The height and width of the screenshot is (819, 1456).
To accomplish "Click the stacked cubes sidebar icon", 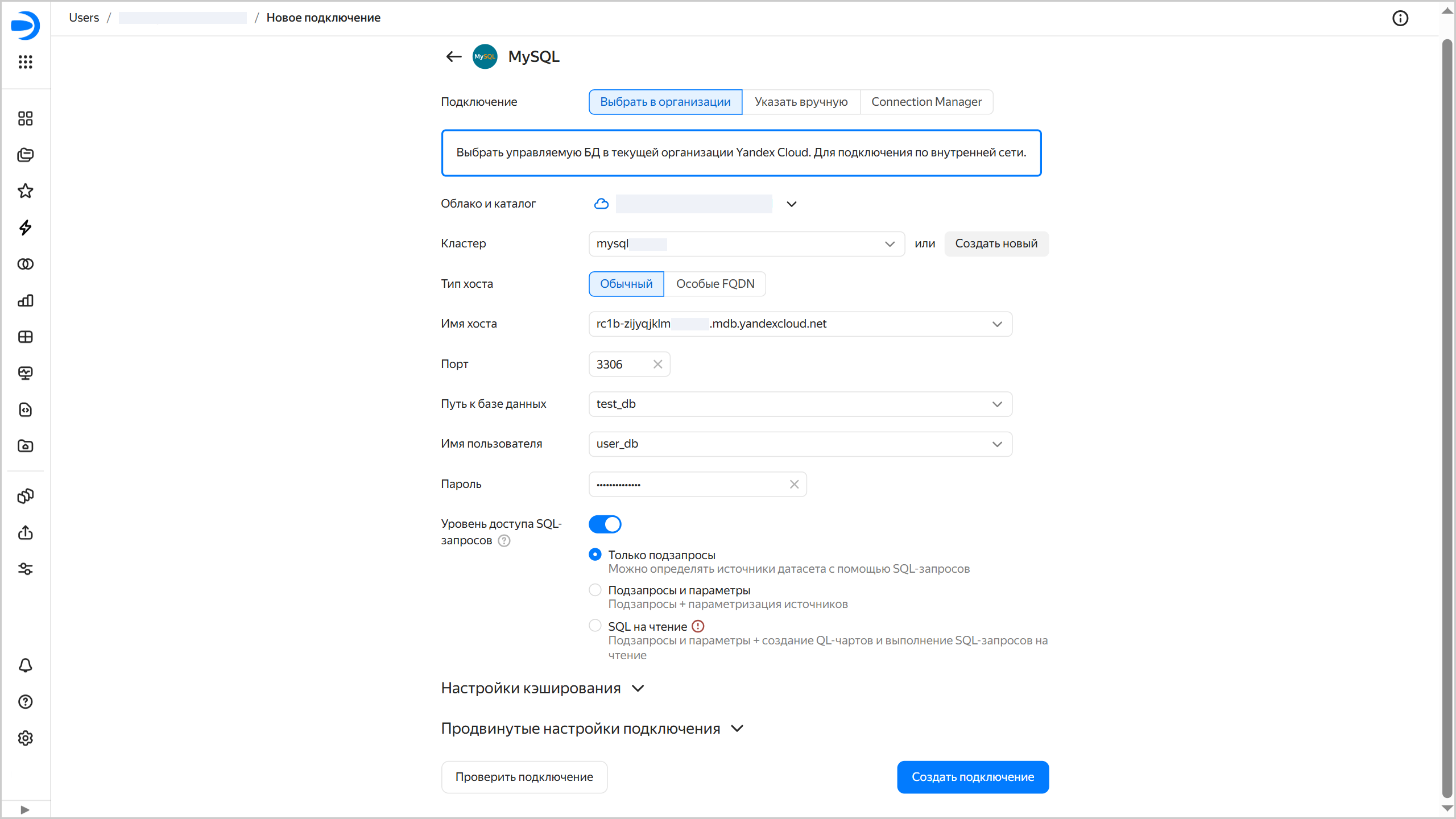I will 25,496.
